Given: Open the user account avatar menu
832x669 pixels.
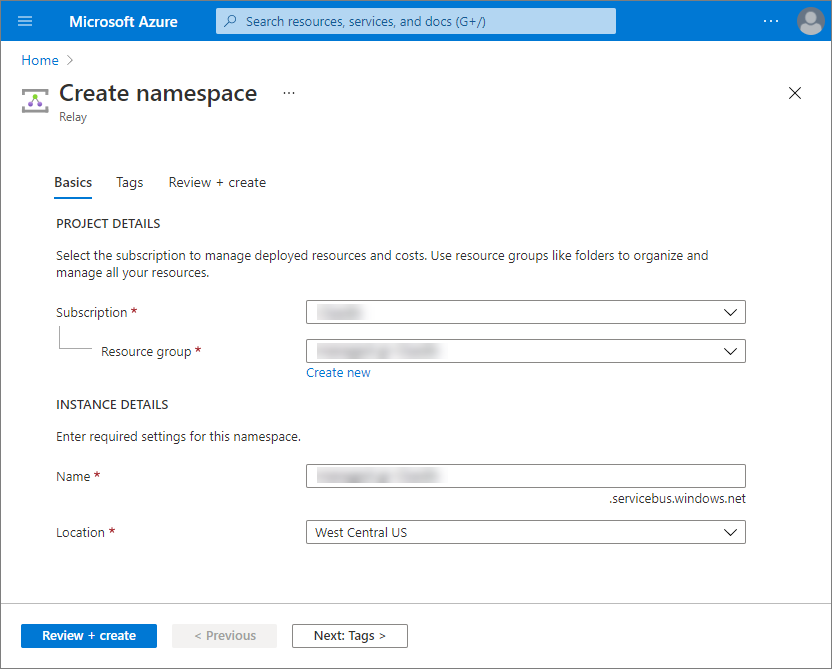Looking at the screenshot, I should pyautogui.click(x=810, y=21).
